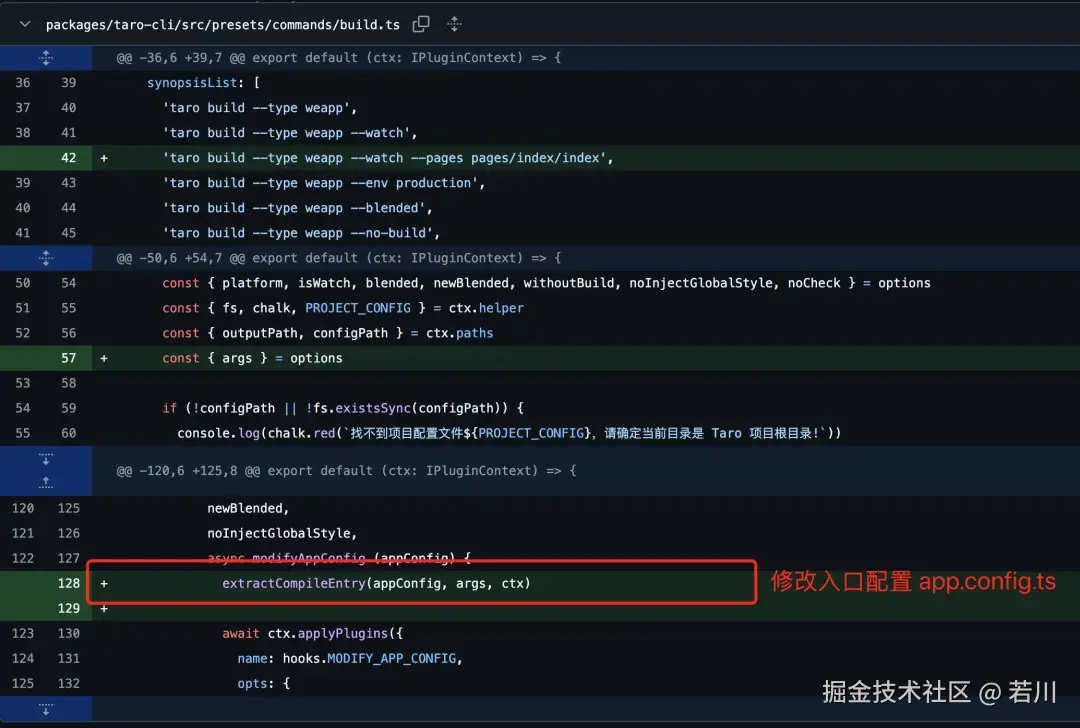Expand all lines in build.ts
This screenshot has width=1080, height=728.
click(x=454, y=24)
